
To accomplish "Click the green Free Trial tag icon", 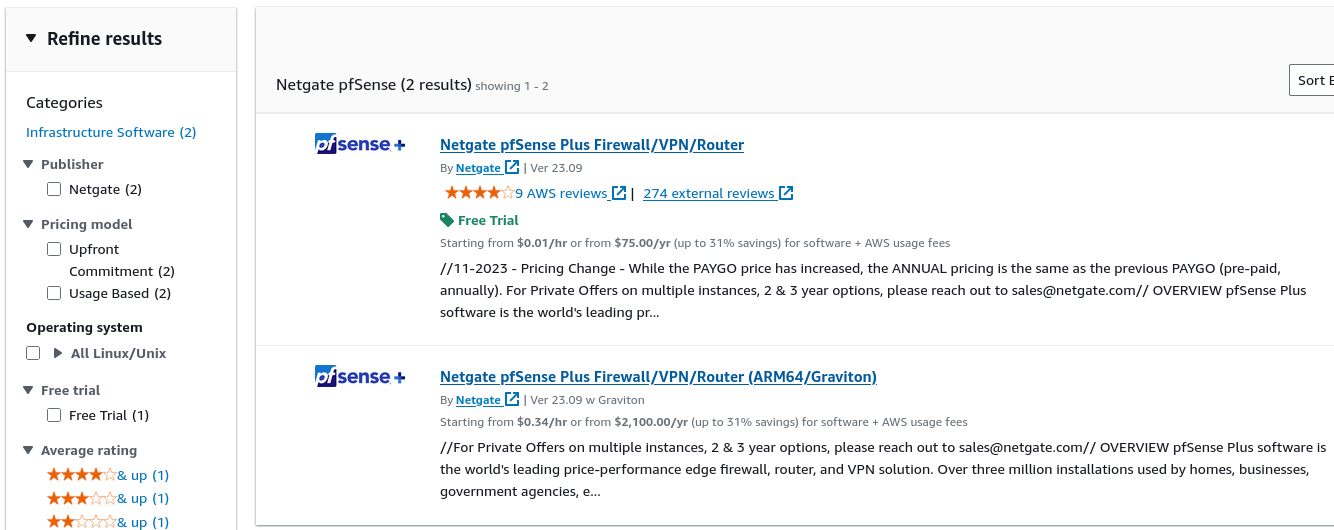I will click(447, 220).
